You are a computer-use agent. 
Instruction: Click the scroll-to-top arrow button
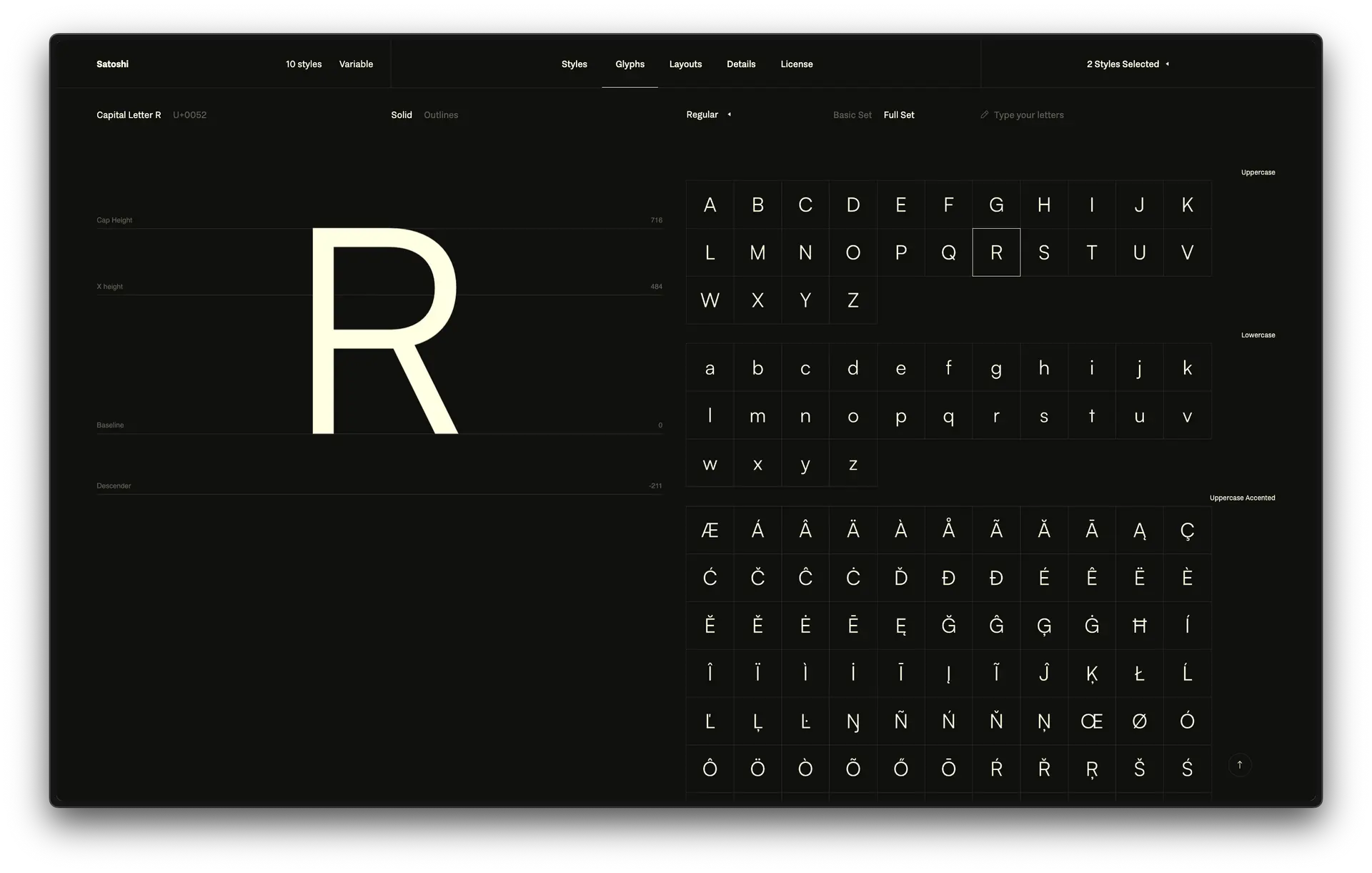(1240, 765)
